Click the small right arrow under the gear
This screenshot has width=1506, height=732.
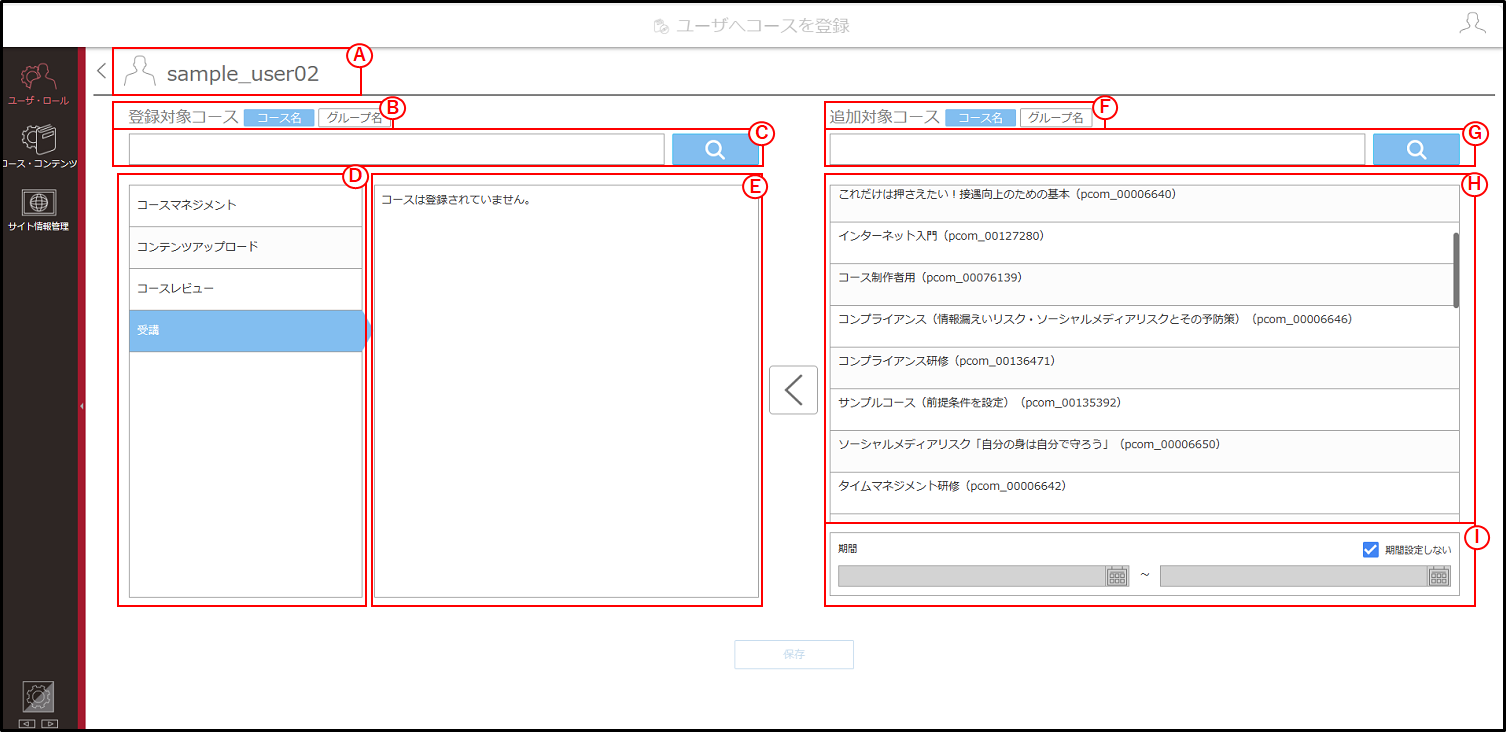(x=50, y=723)
